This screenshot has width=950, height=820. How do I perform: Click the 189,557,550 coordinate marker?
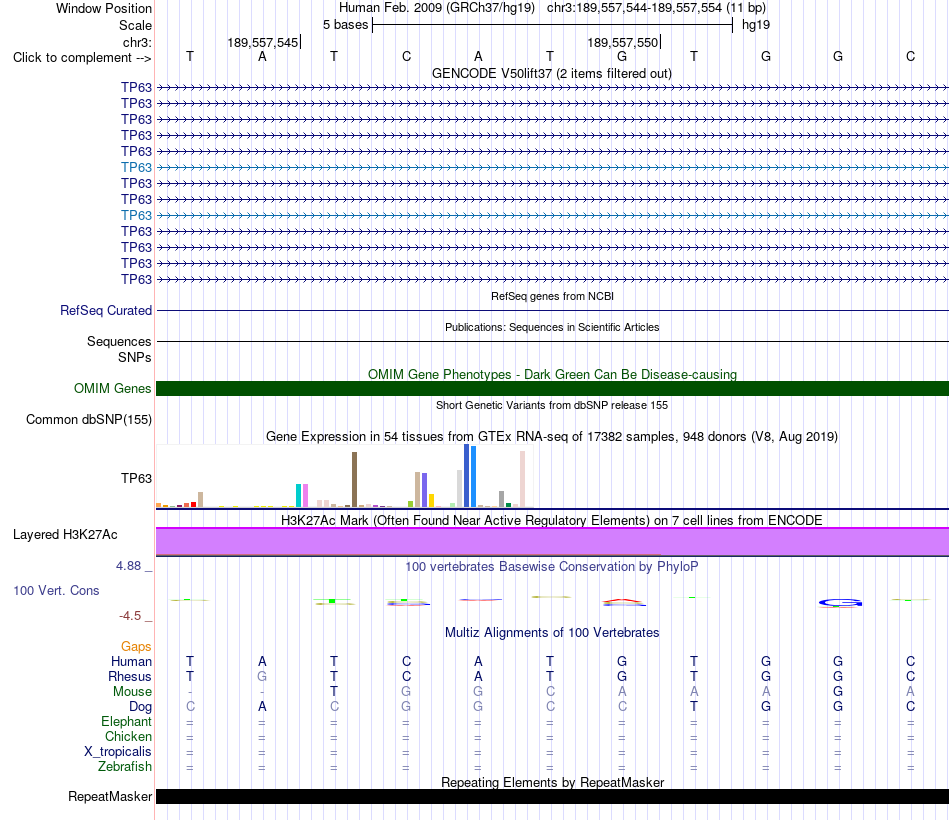622,42
